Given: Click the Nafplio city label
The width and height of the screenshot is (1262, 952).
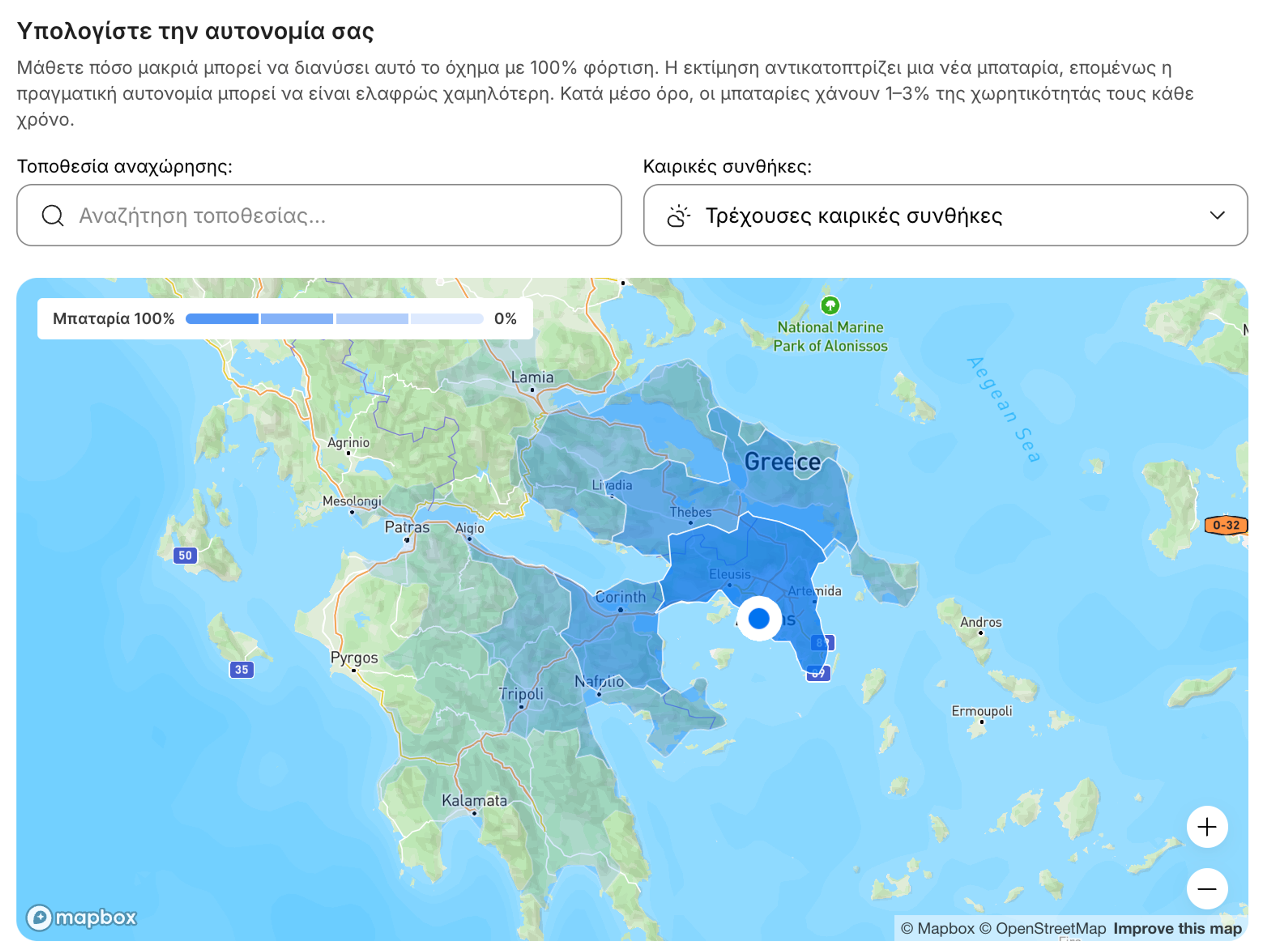Looking at the screenshot, I should (x=598, y=681).
